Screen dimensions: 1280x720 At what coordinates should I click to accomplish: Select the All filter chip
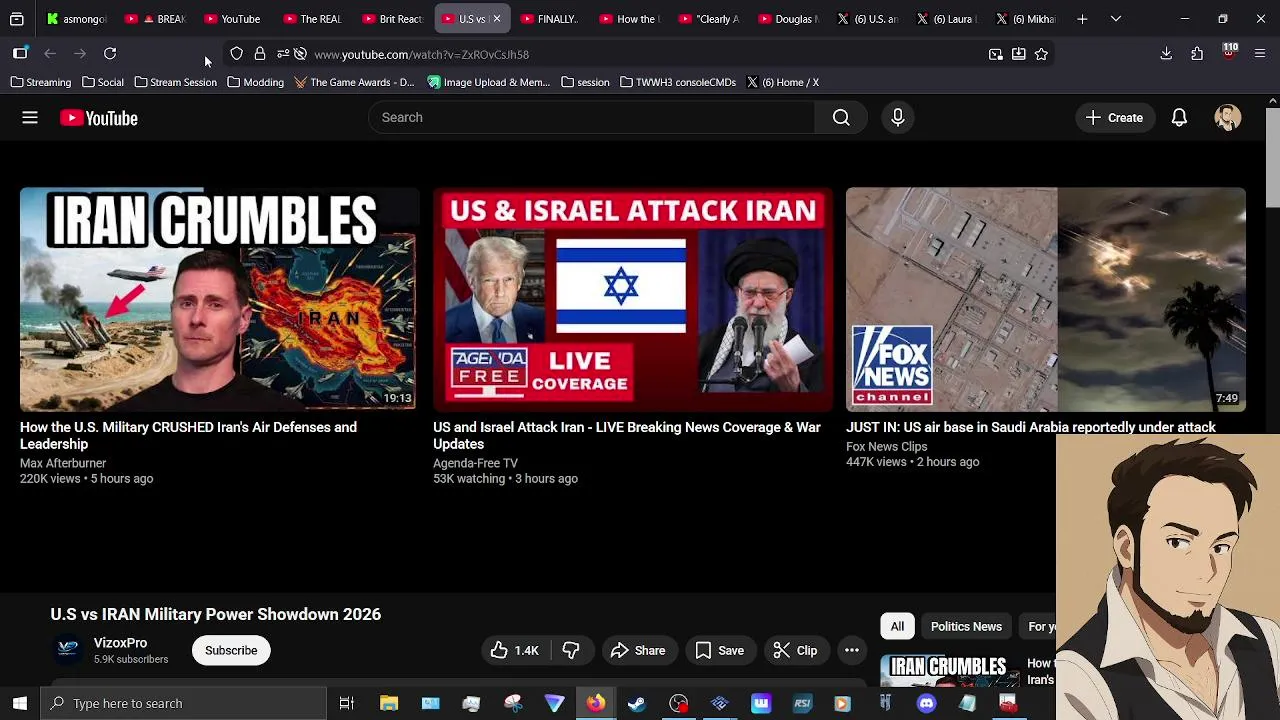[x=897, y=627]
